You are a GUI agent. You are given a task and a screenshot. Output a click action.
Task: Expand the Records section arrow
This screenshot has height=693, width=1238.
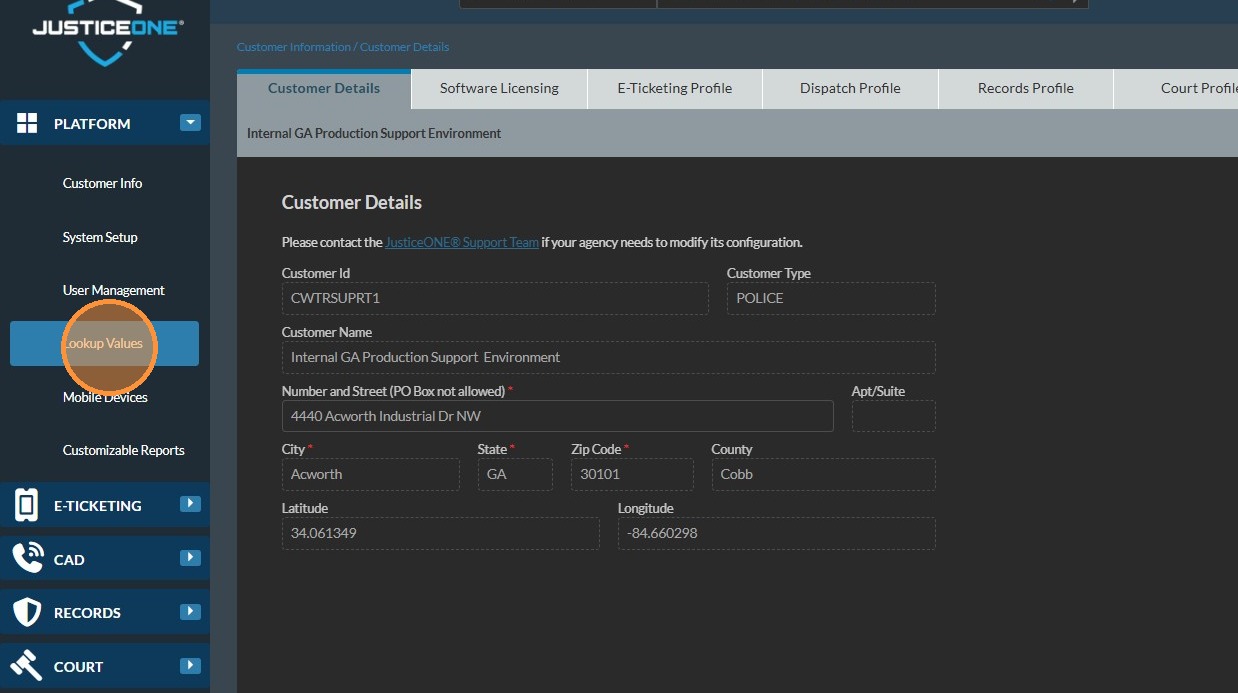[190, 611]
